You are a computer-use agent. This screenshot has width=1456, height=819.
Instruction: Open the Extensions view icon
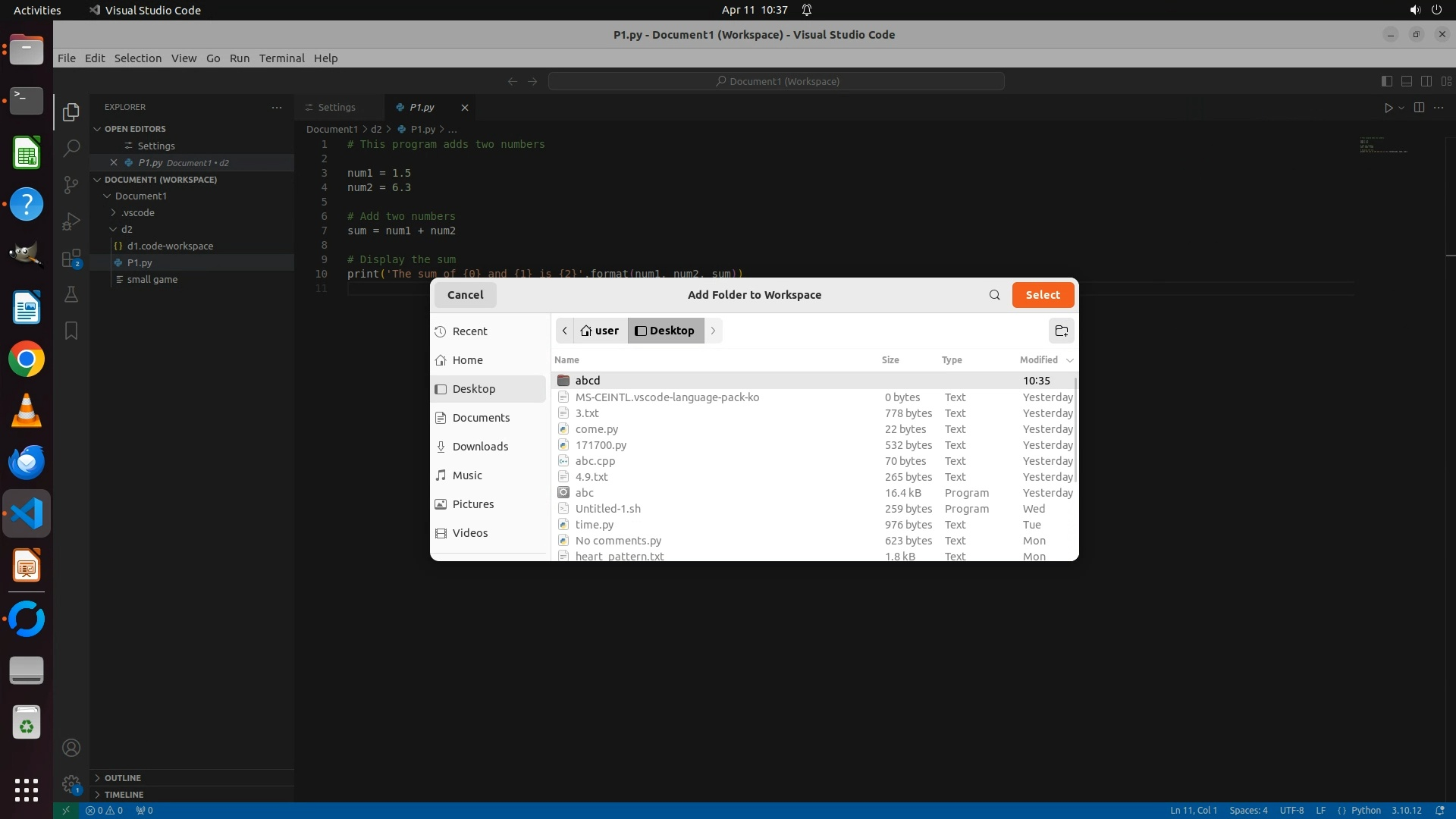point(71,259)
